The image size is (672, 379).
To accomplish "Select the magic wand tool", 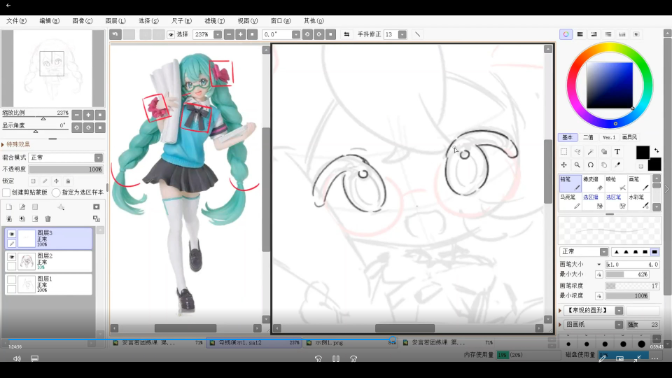I will [x=591, y=152].
